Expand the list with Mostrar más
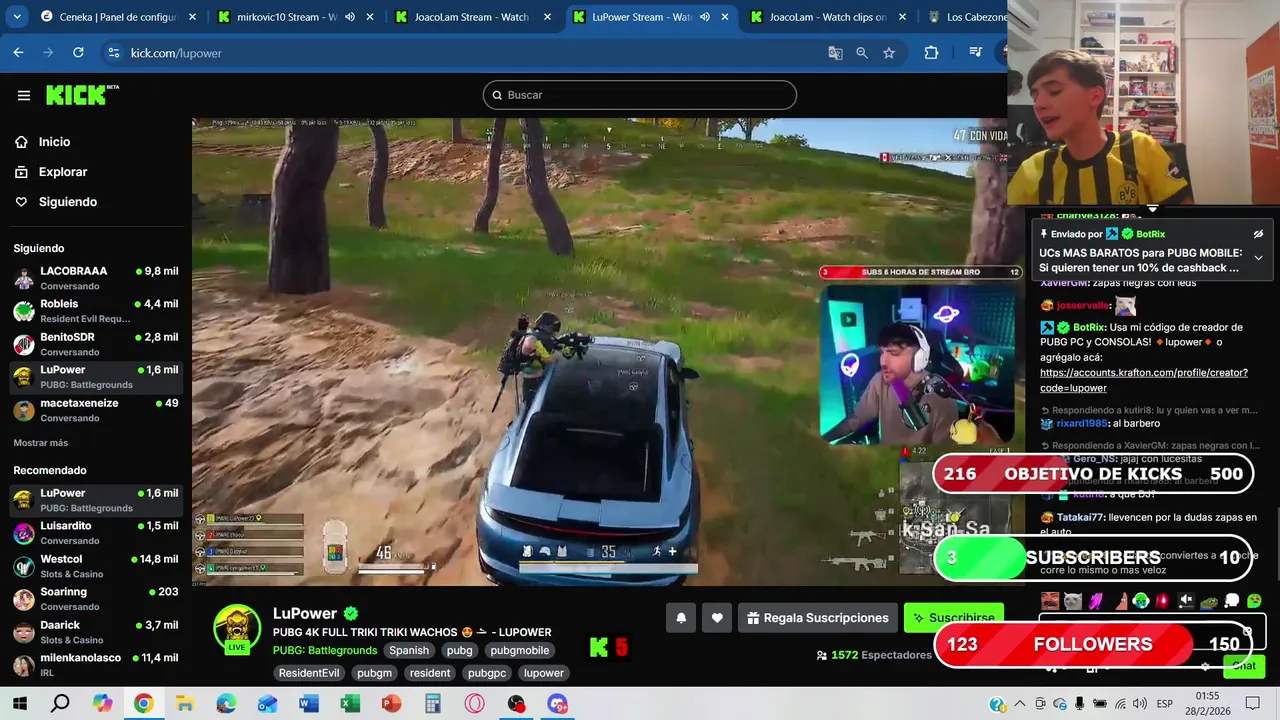Screen dimensions: 1280x720 pos(41,443)
